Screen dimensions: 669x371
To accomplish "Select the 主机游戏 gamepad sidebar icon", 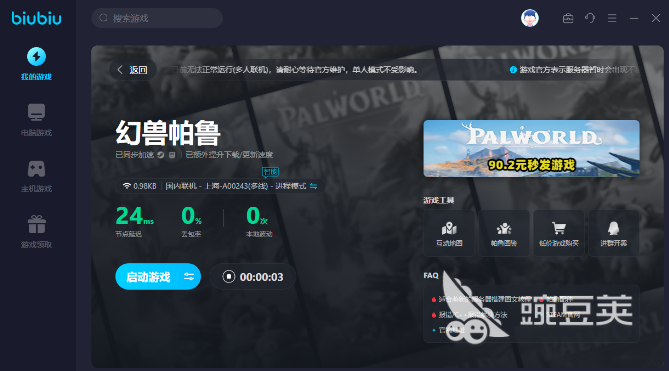I will coord(36,169).
